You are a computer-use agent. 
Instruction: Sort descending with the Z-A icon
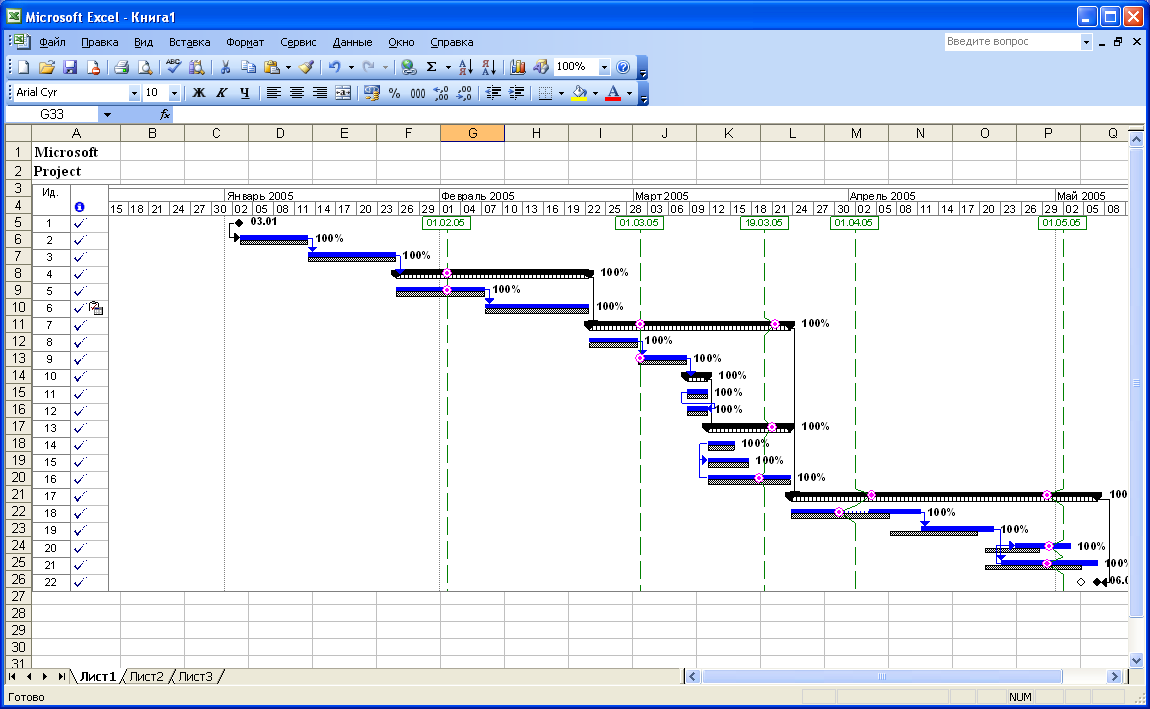click(489, 67)
